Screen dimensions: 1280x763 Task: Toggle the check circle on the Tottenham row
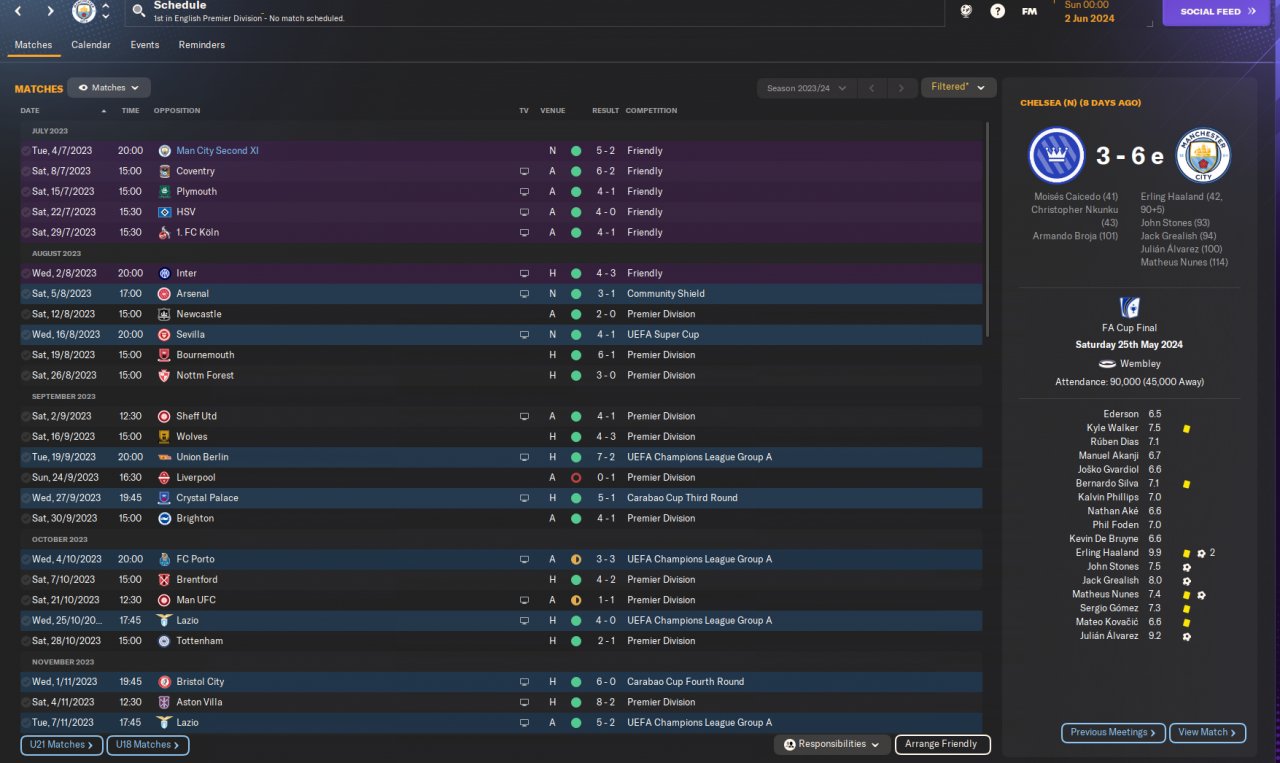(x=26, y=641)
